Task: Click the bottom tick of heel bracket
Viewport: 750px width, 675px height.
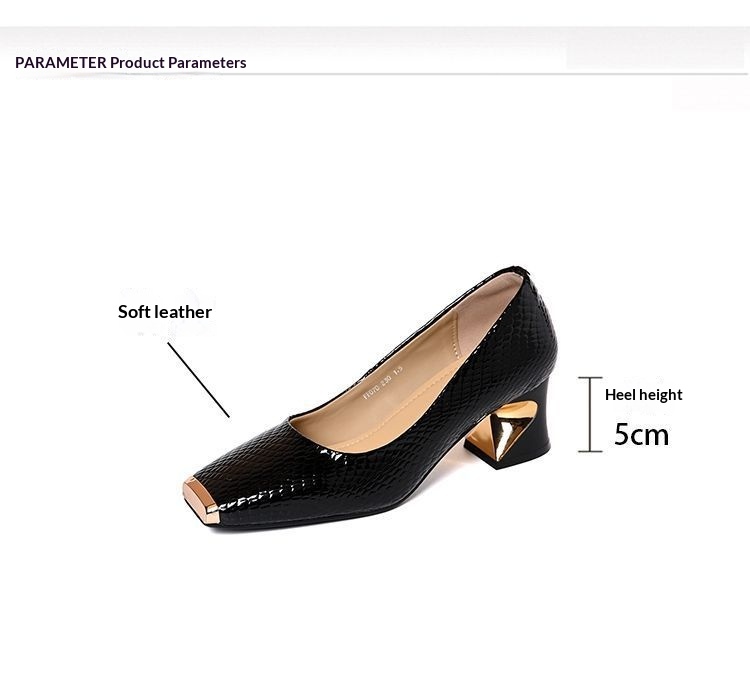Action: point(590,451)
